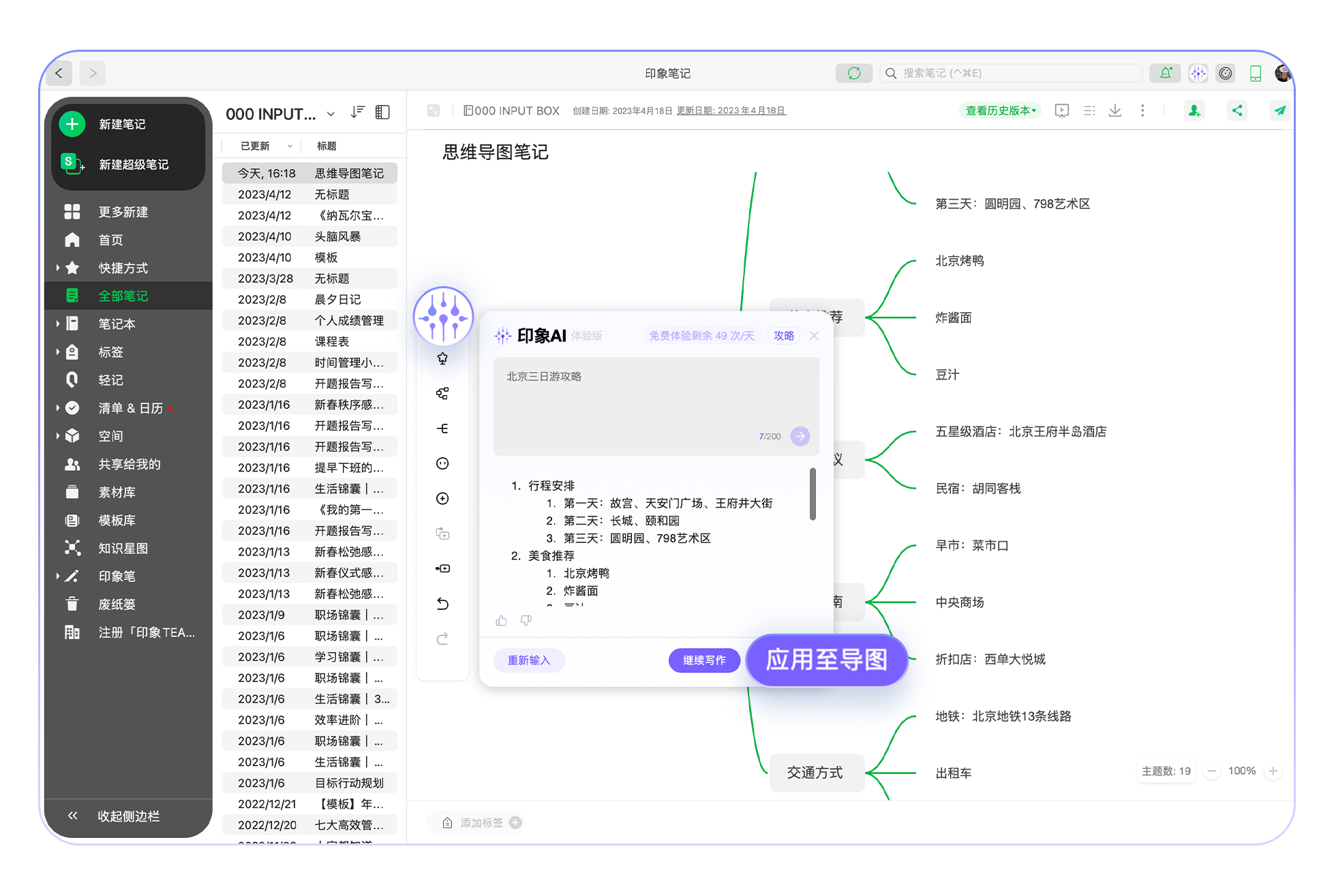This screenshot has width=1334, height=896.
Task: Open the 头脑风暴 note in list
Action: click(310, 236)
